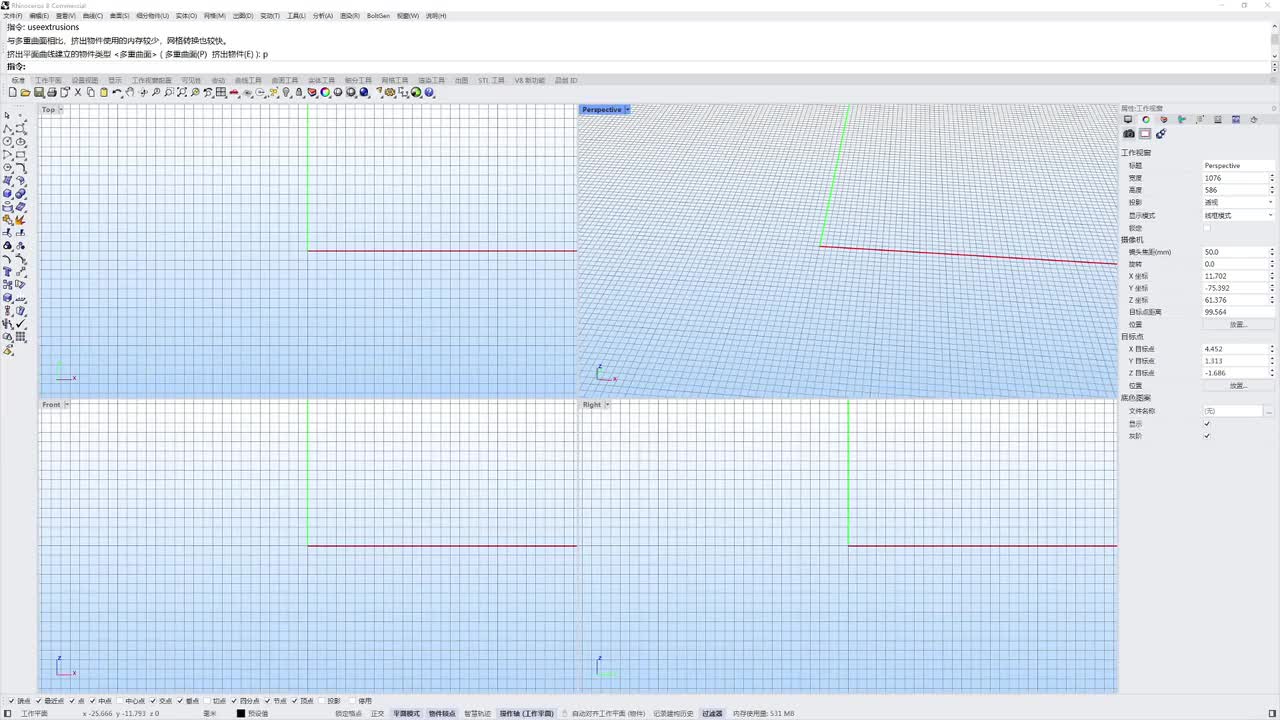Toggle 正交 in the status bar
The image size is (1280, 720).
coord(377,714)
